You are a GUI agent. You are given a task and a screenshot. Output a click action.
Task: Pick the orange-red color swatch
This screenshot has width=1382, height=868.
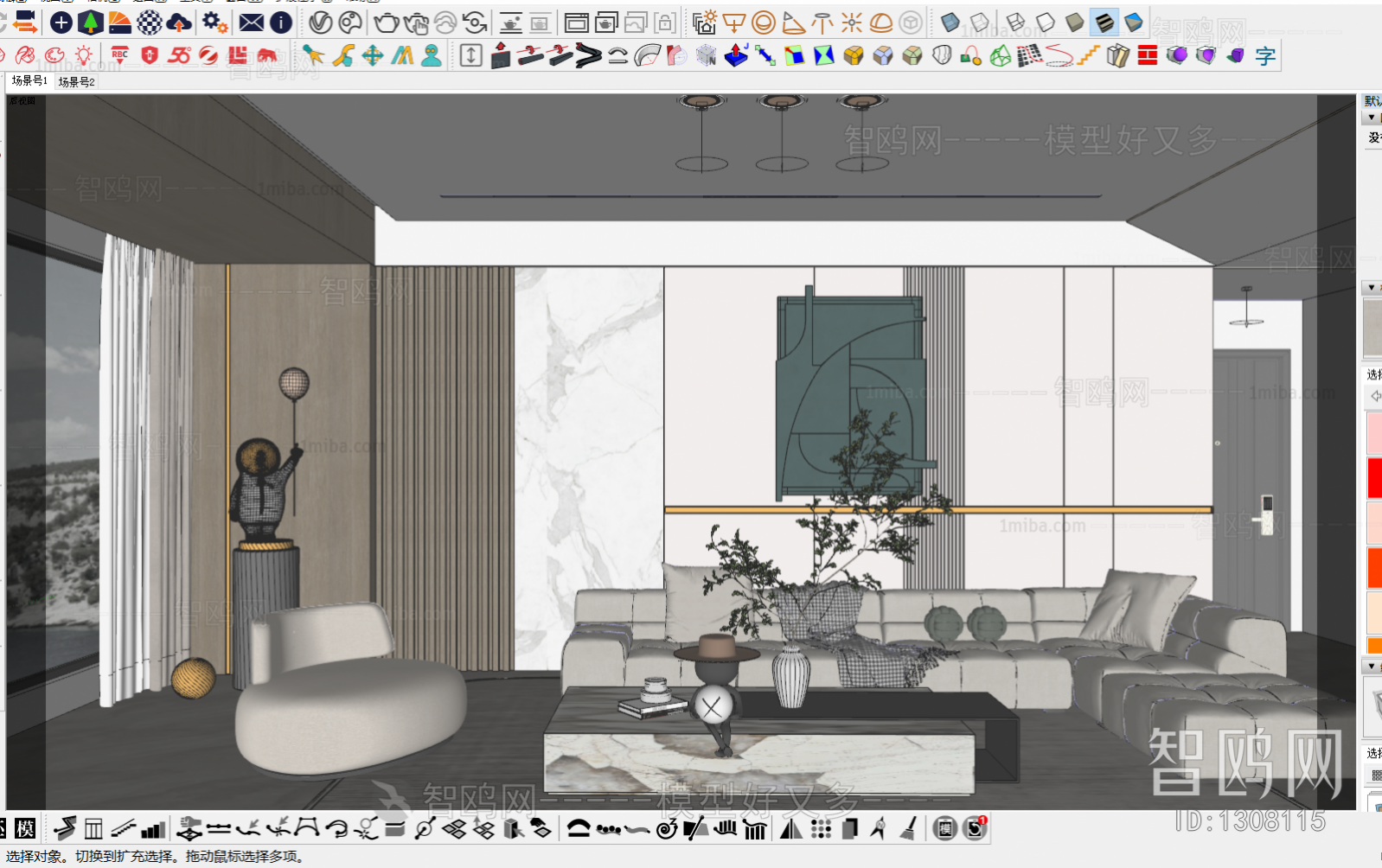click(x=1374, y=567)
